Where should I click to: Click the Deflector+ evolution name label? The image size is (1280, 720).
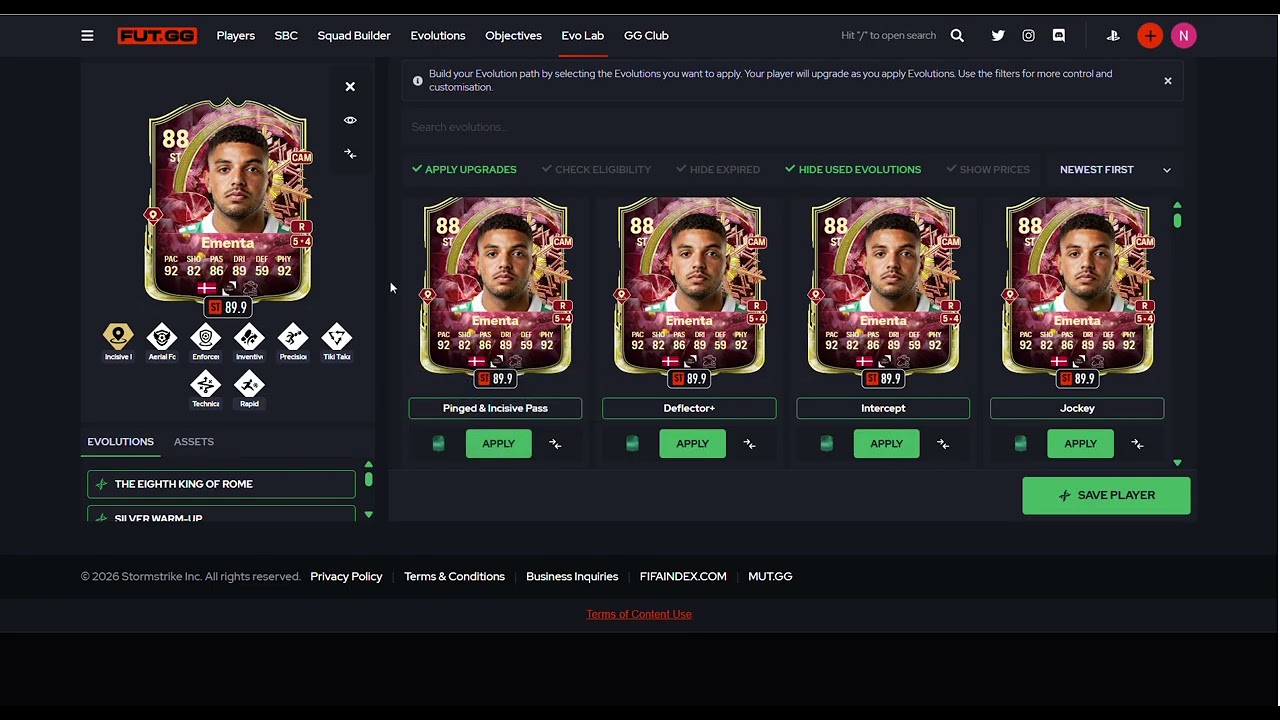(689, 408)
